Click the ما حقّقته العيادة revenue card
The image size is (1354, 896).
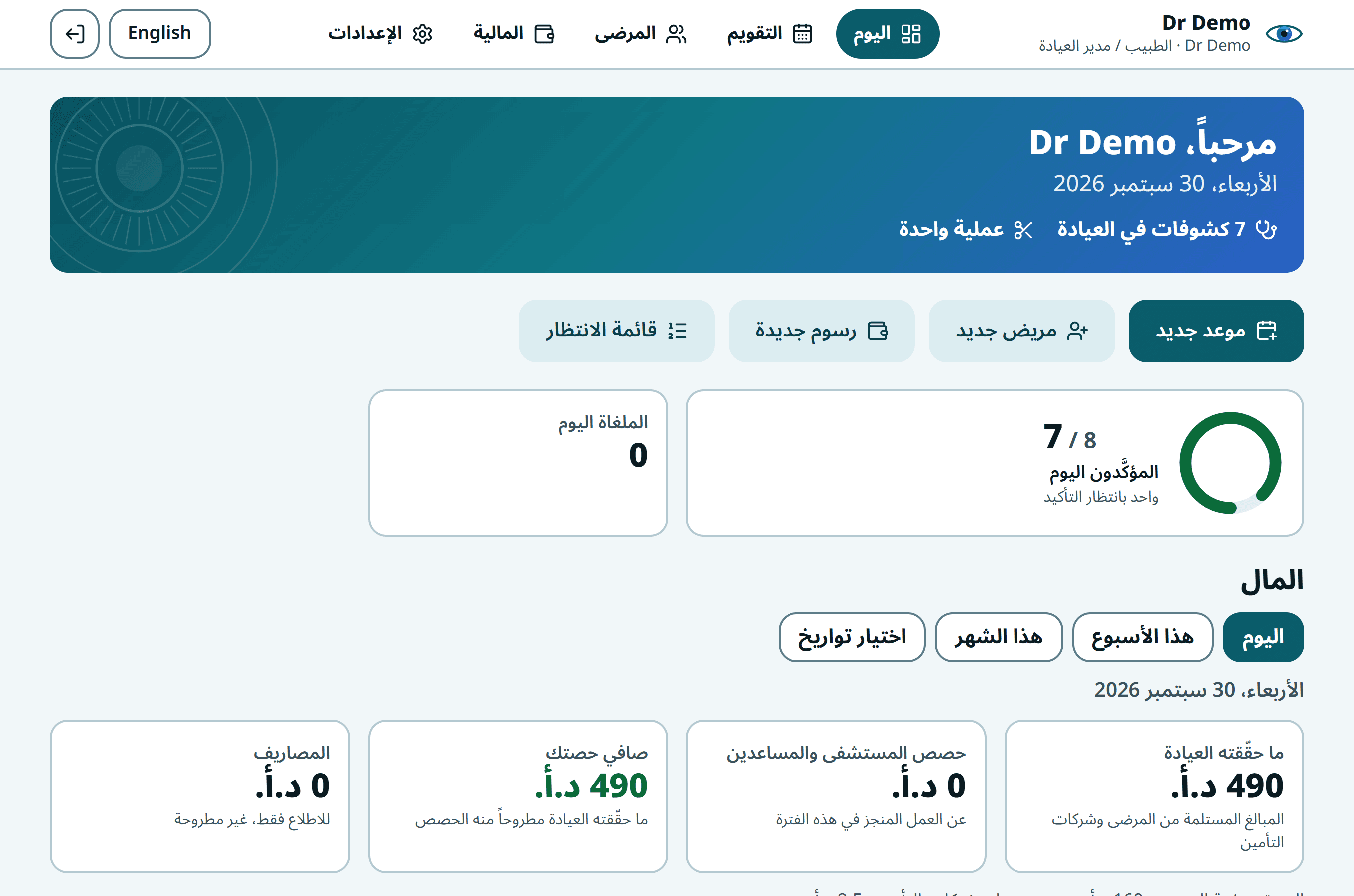click(x=1154, y=796)
